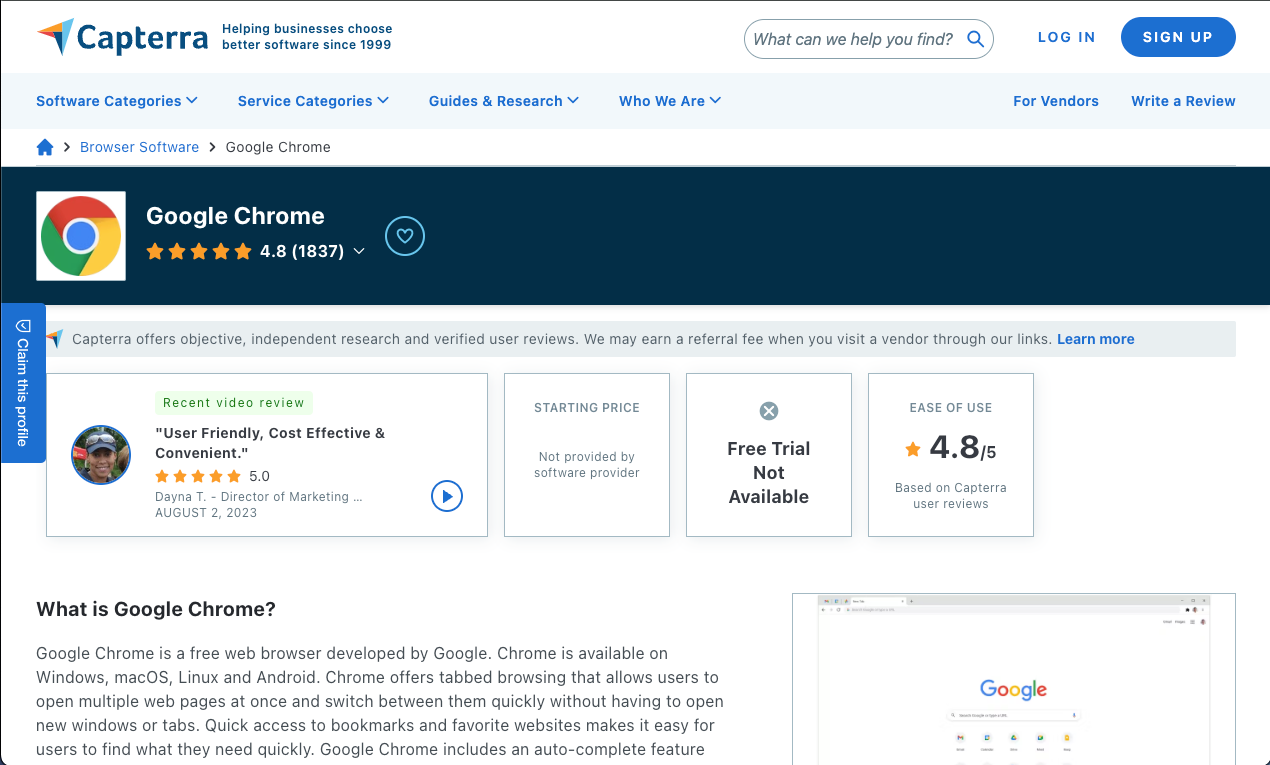Open Write a Review
The image size is (1270, 765).
tap(1183, 101)
